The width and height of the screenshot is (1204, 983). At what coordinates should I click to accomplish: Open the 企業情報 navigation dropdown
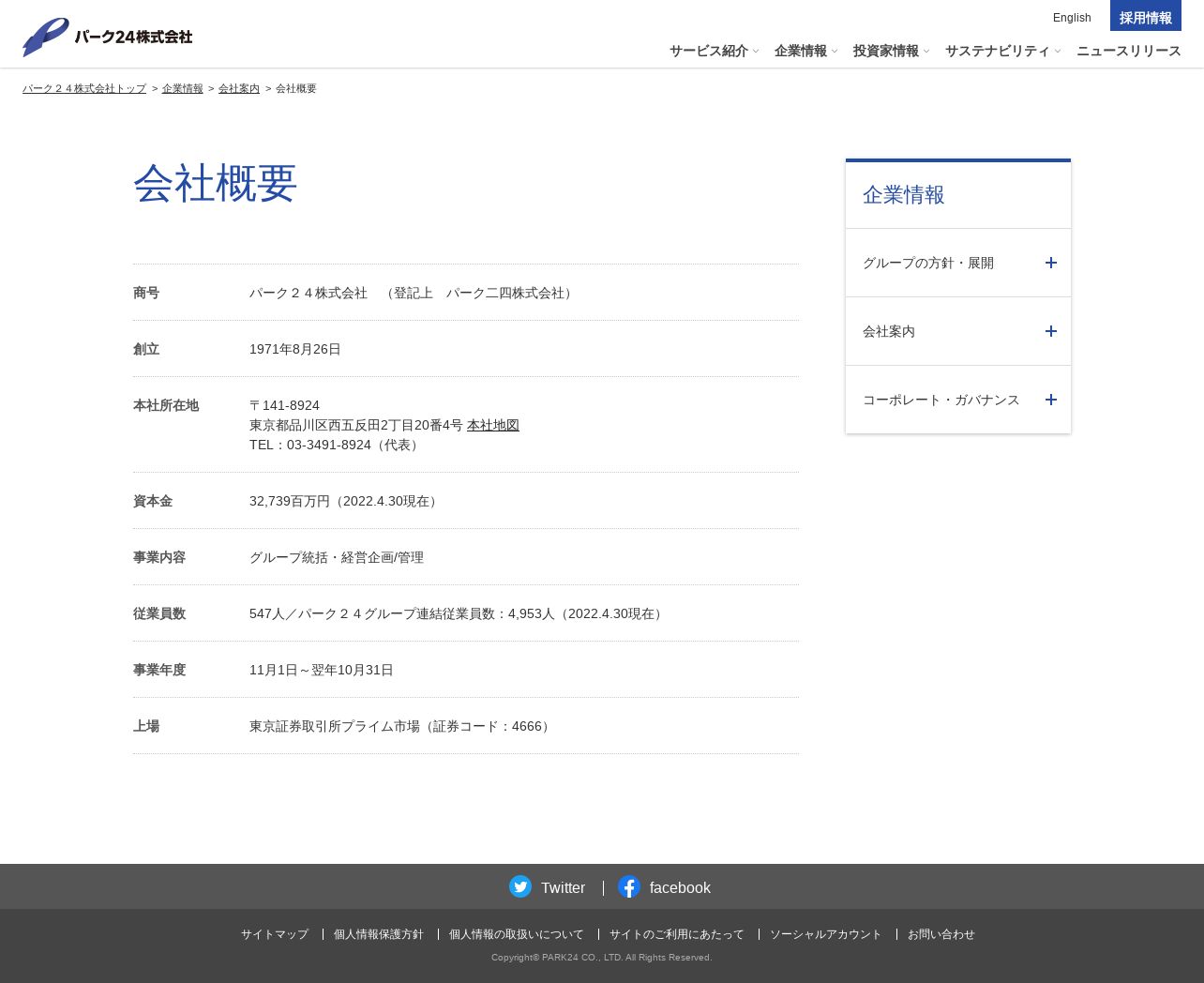pyautogui.click(x=806, y=51)
